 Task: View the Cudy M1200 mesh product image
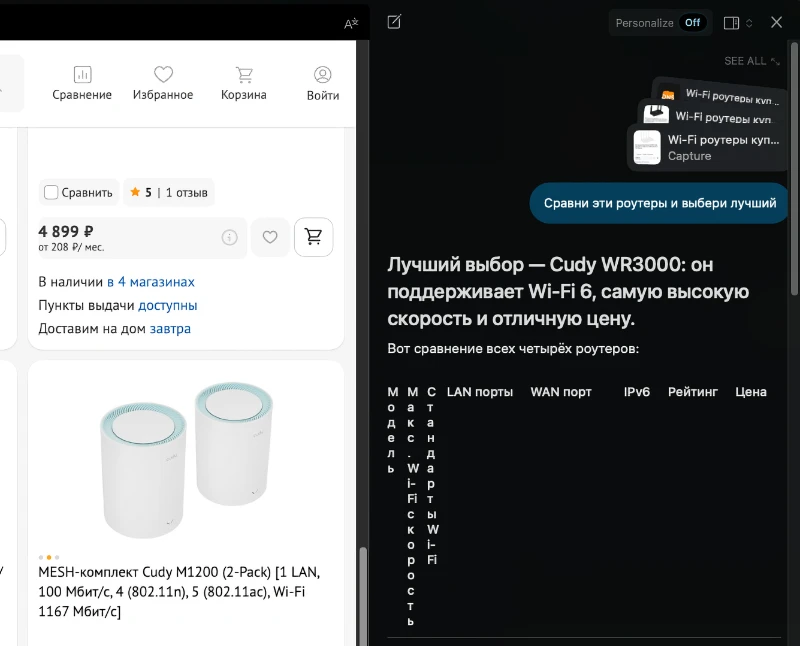[186, 459]
